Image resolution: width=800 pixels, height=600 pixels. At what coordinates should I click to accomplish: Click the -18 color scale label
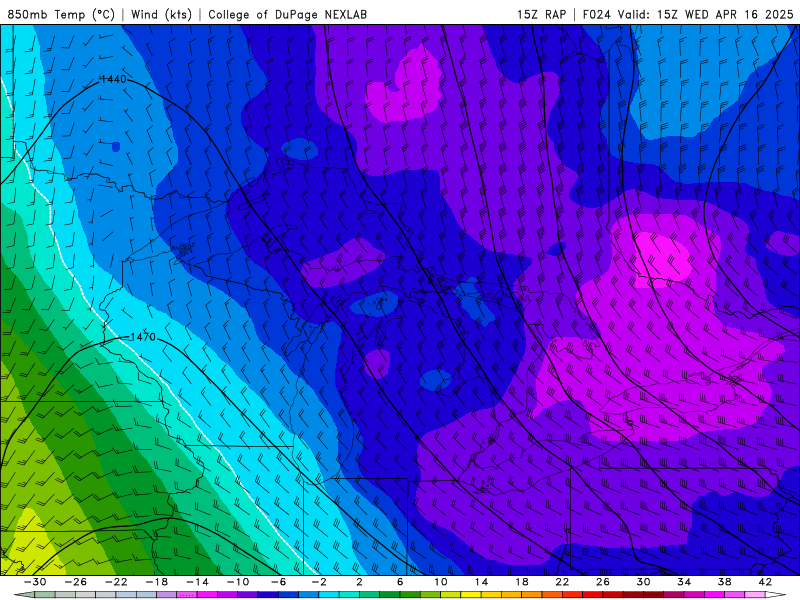tap(157, 582)
